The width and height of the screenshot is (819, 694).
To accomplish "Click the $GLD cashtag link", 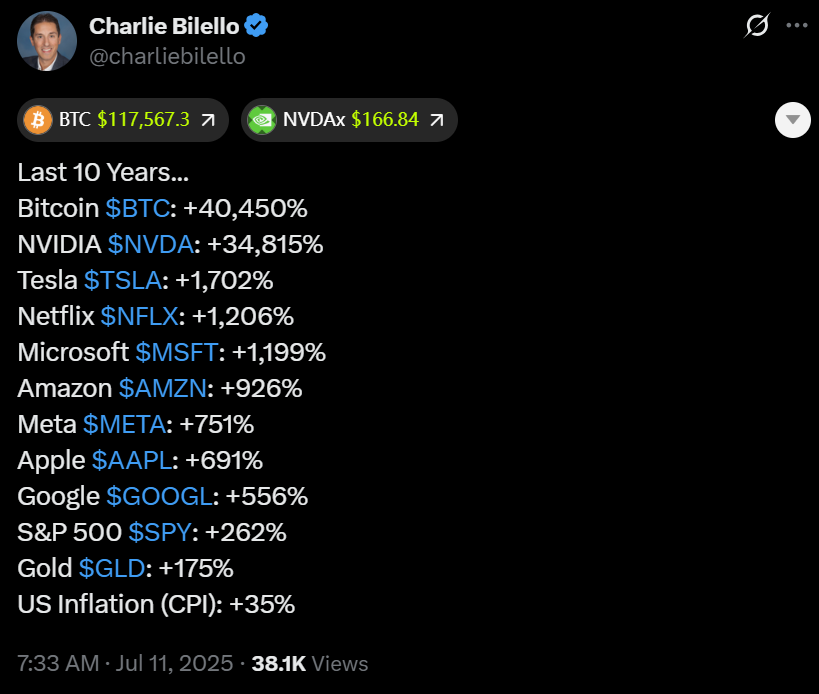I will click(112, 569).
